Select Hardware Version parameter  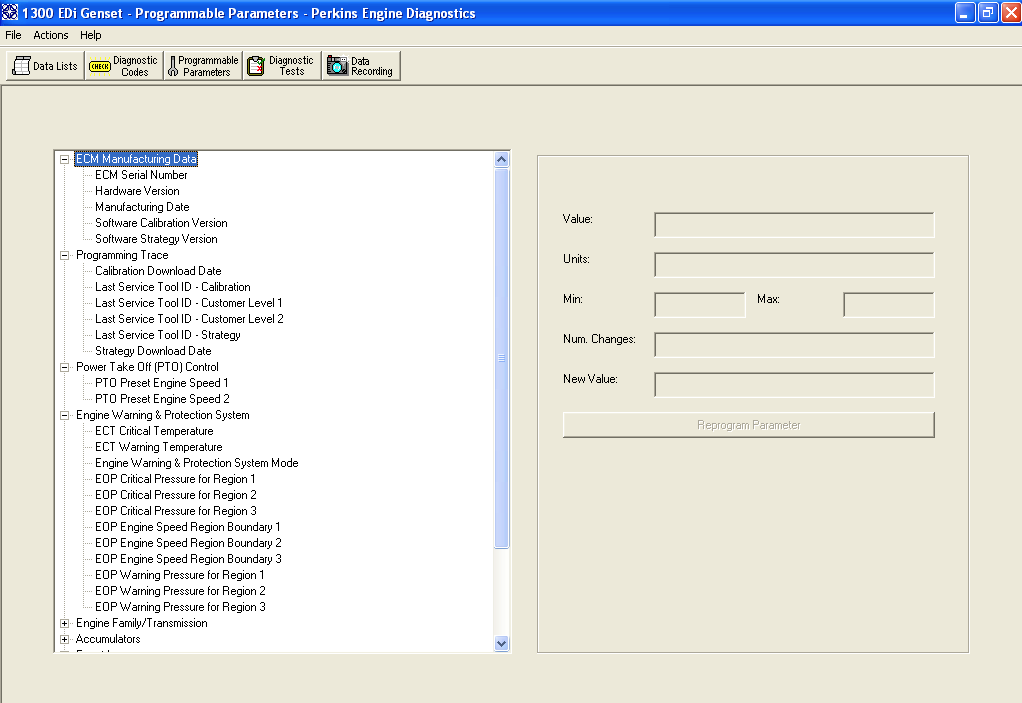point(138,191)
